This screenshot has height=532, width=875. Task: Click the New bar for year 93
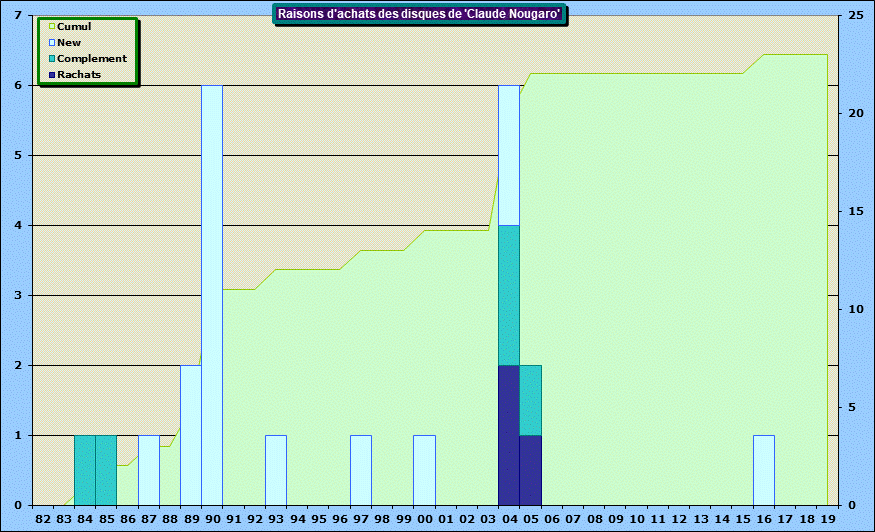[276, 470]
